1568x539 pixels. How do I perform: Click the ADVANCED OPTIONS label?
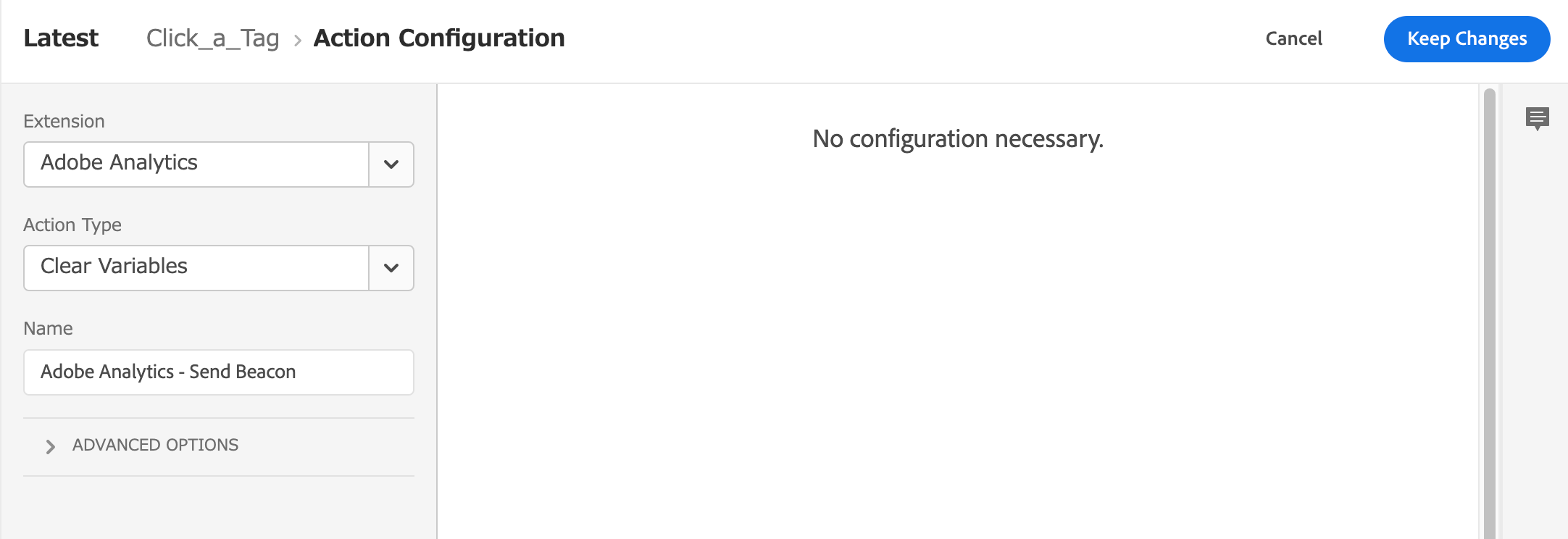coord(155,445)
